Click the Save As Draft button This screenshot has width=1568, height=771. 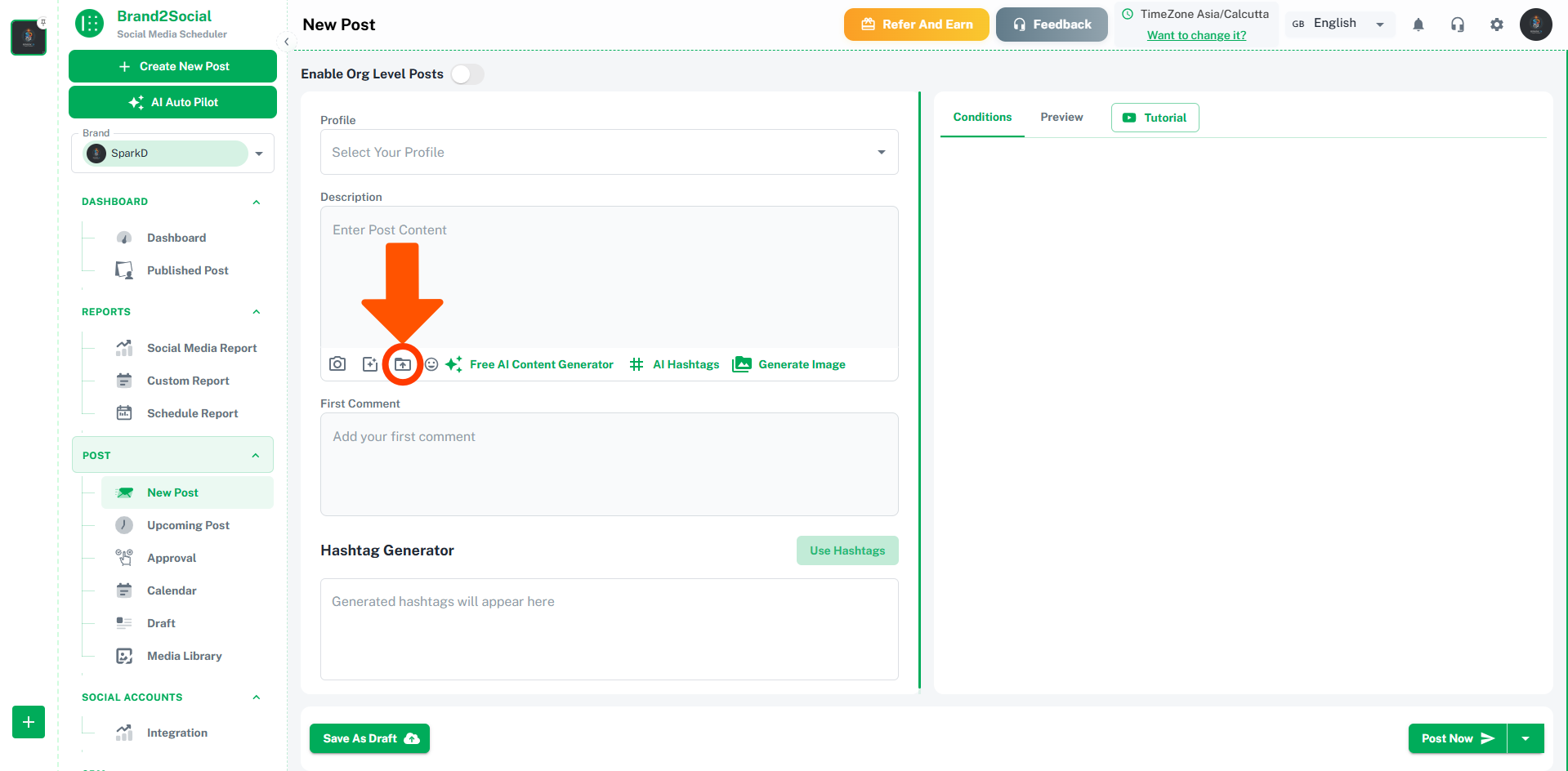tap(369, 738)
